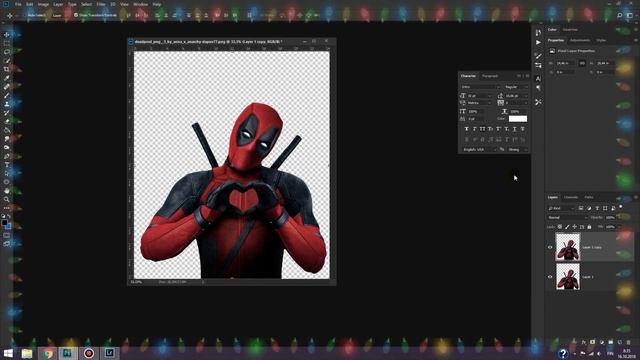Open the font style Regular dropdown
The height and width of the screenshot is (360, 640).
[x=516, y=87]
